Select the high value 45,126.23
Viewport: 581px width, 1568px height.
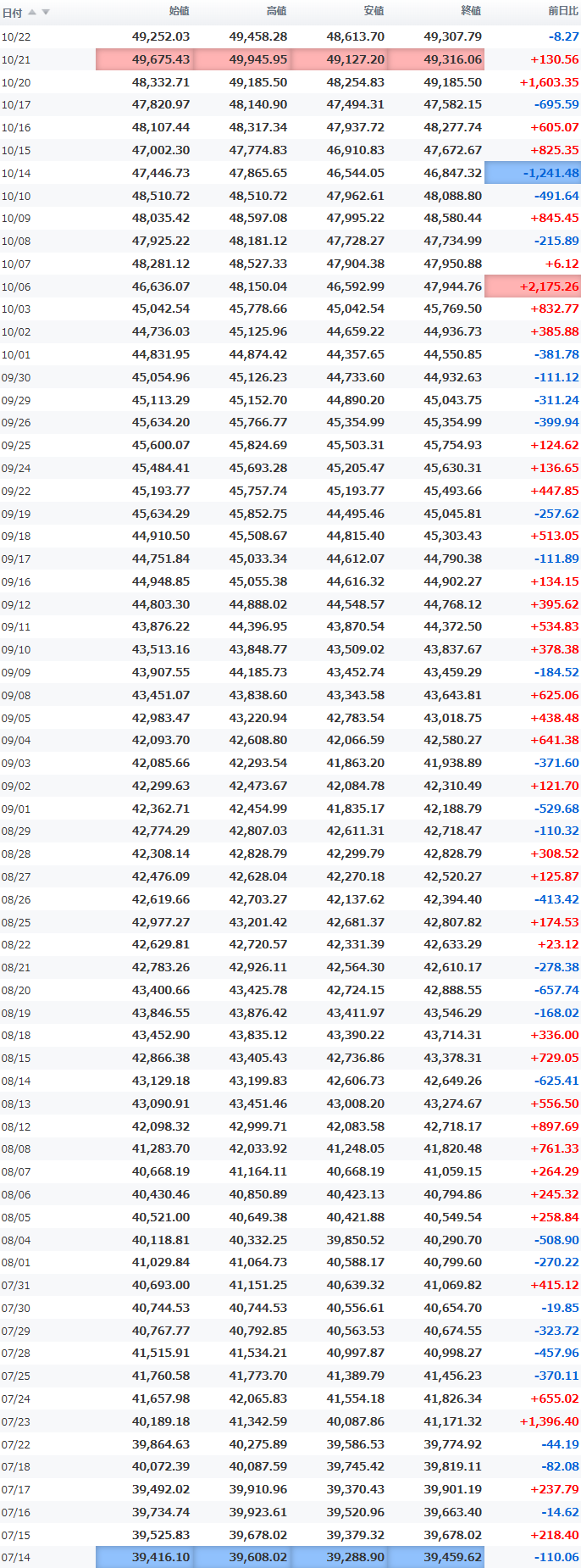point(258,377)
